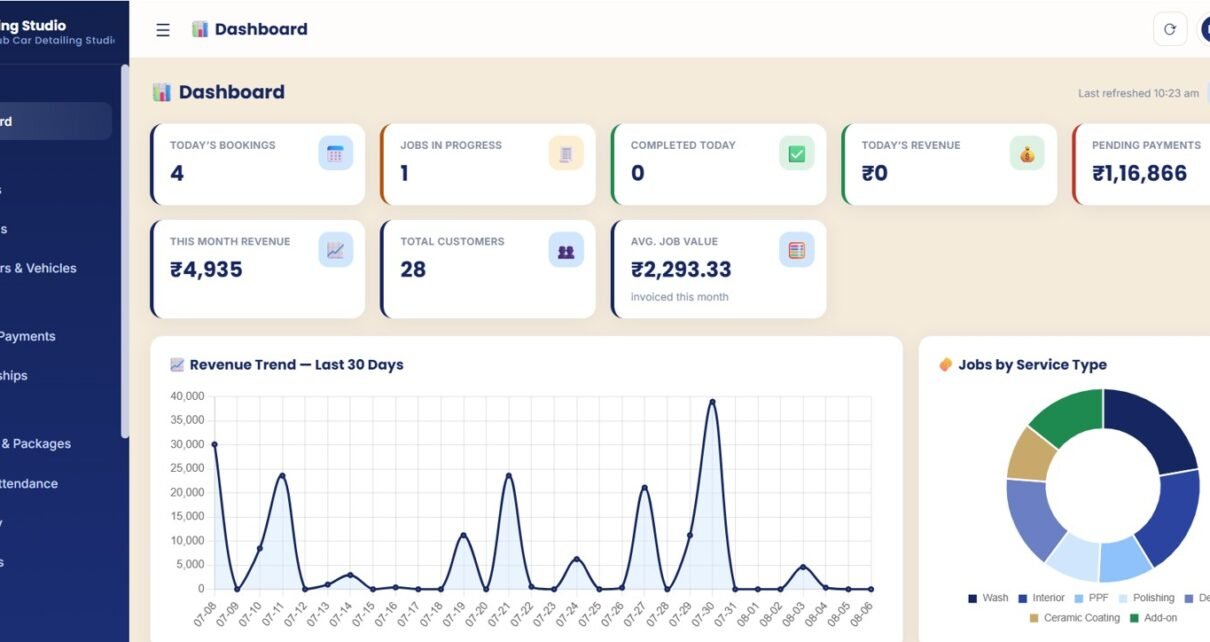The width and height of the screenshot is (1210, 642).
Task: Click the Today's Revenue money bag icon
Action: tap(1027, 154)
